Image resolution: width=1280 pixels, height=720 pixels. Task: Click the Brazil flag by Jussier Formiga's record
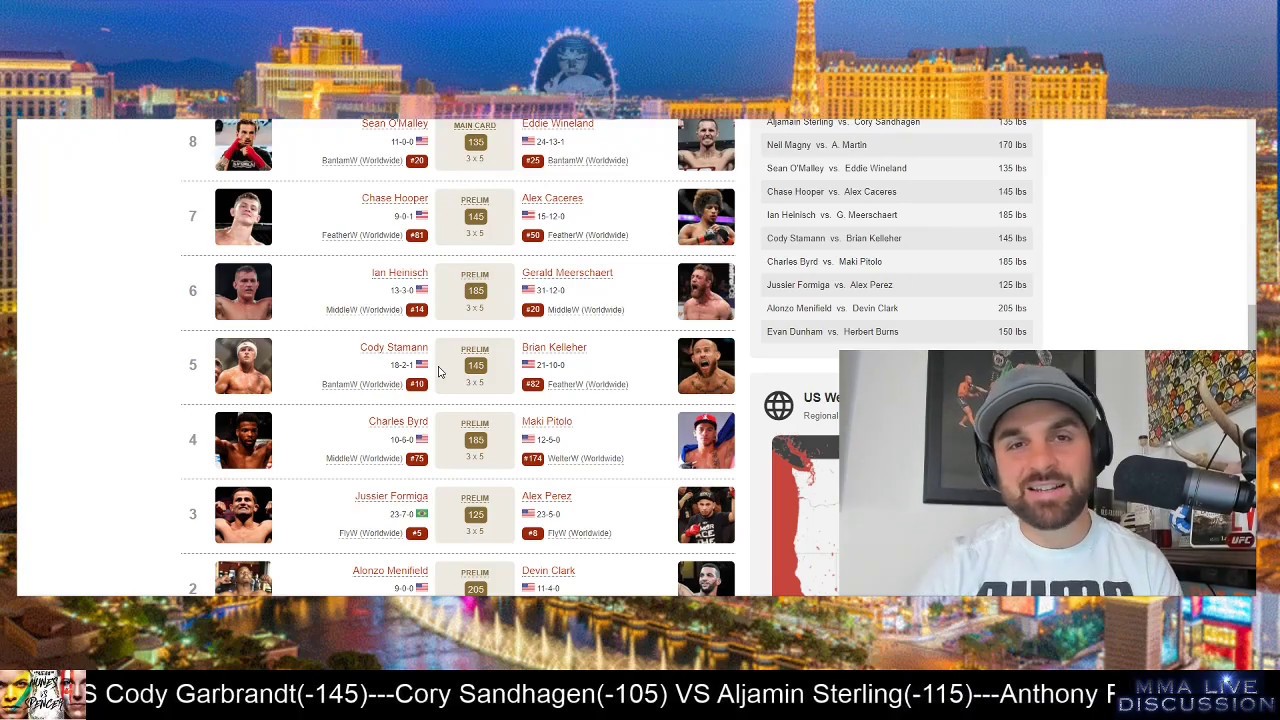[x=422, y=514]
